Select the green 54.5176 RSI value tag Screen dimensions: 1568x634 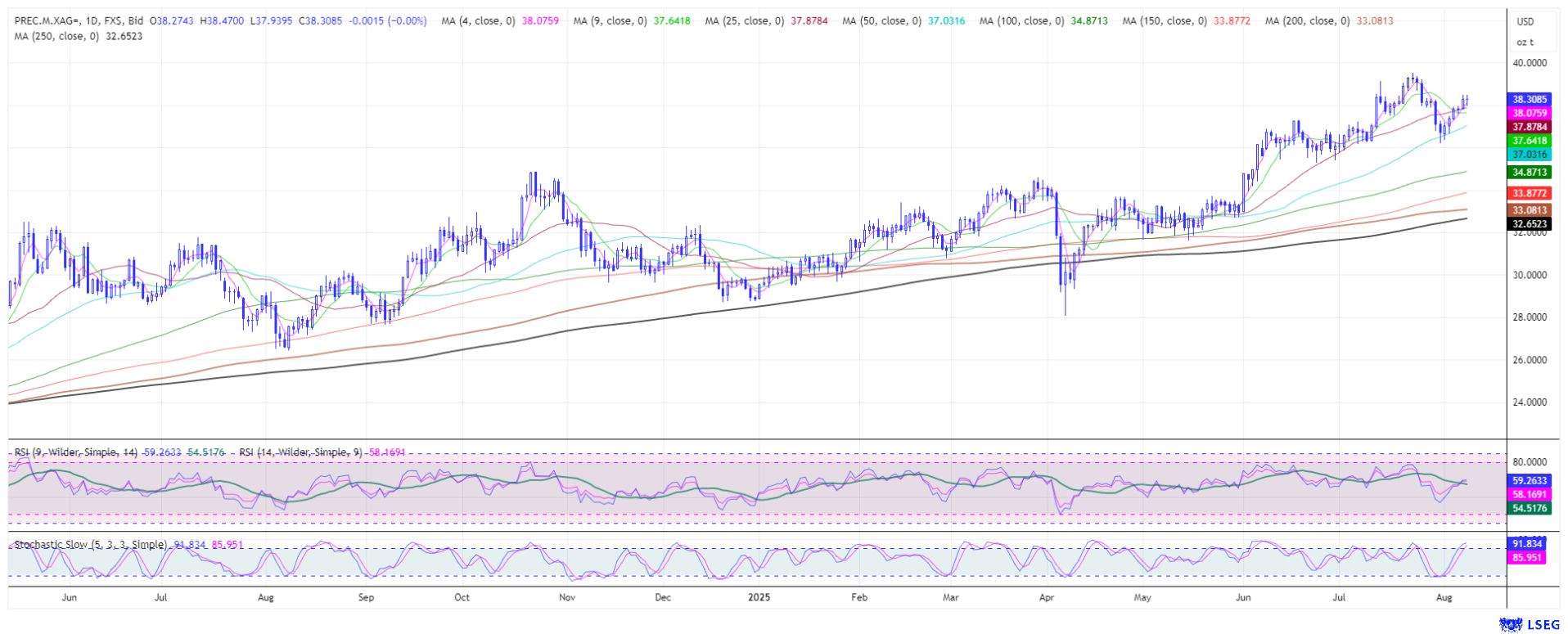[x=1530, y=508]
